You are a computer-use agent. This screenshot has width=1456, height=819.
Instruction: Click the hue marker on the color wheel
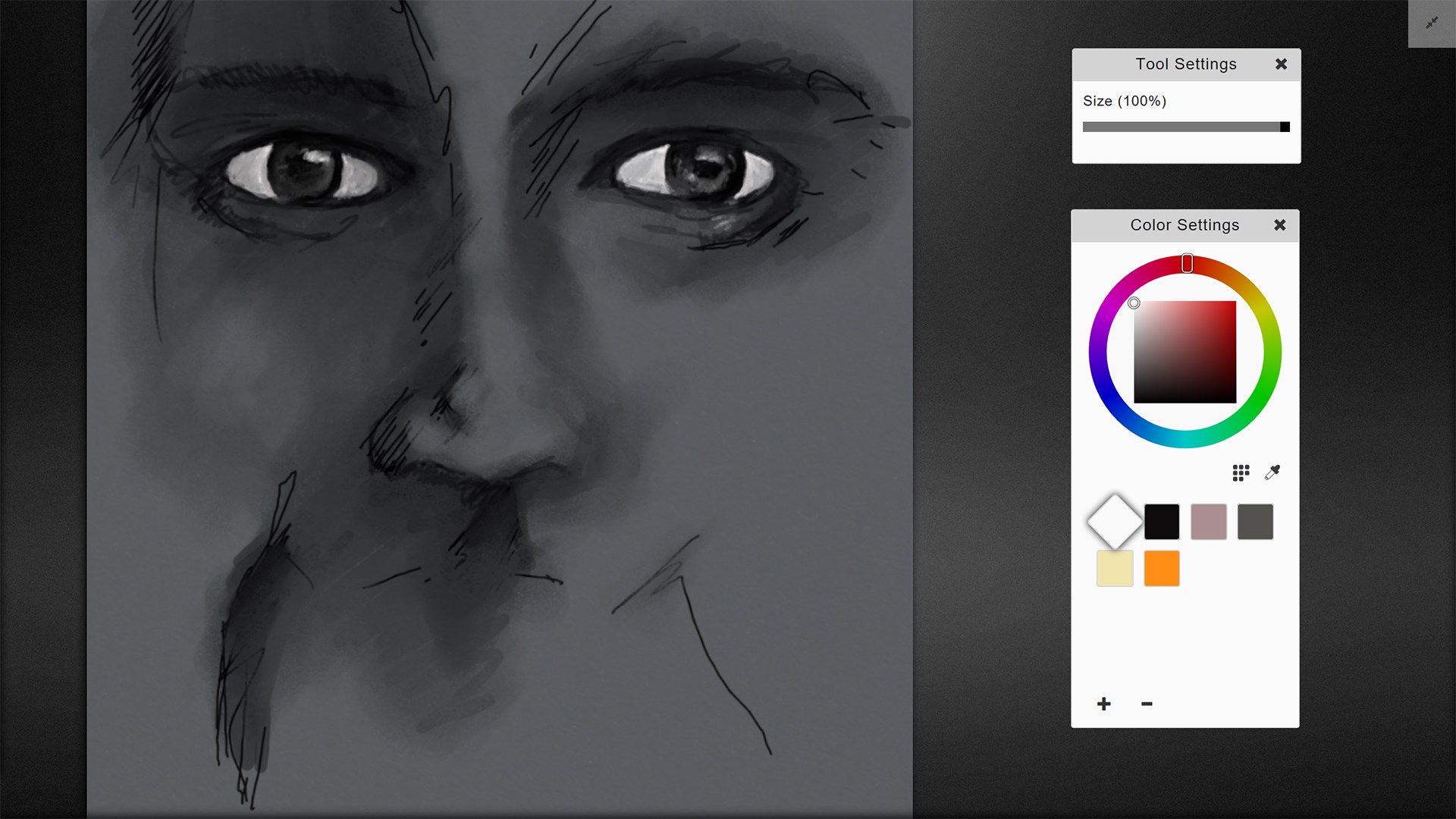(1188, 263)
